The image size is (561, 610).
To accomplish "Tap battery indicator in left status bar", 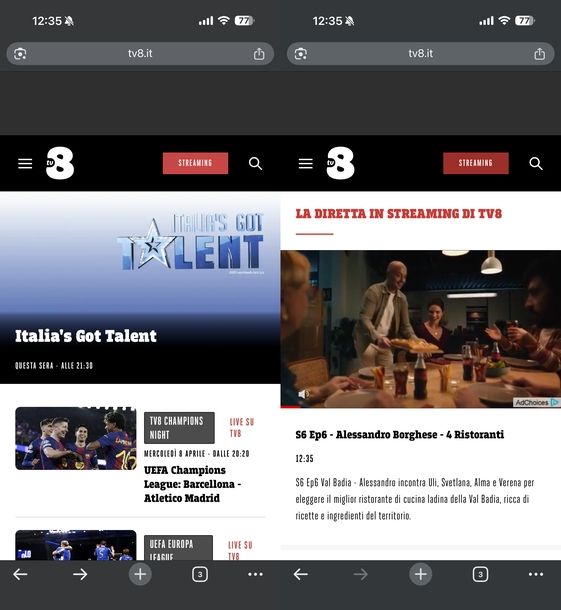I will pyautogui.click(x=244, y=20).
